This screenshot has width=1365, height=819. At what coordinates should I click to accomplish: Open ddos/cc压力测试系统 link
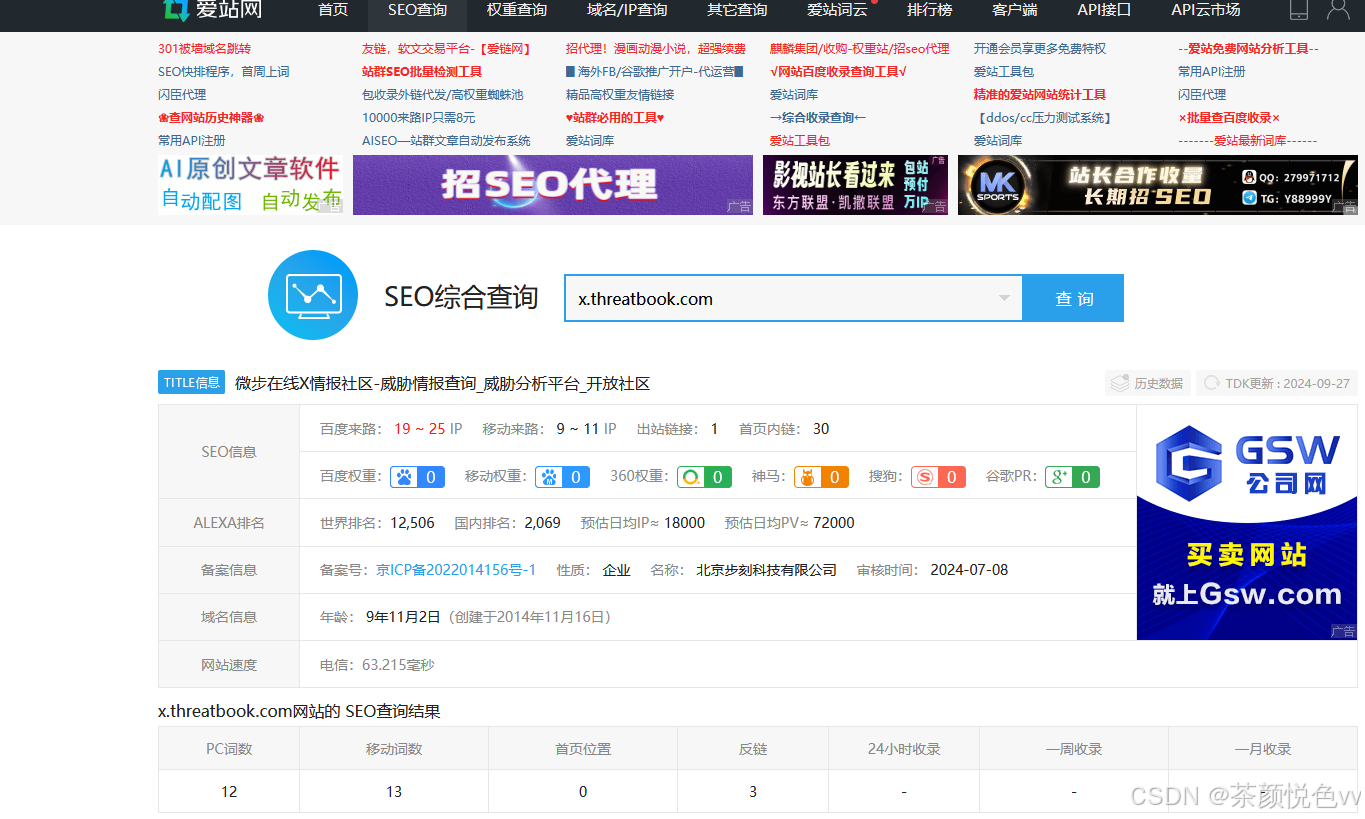[1043, 118]
